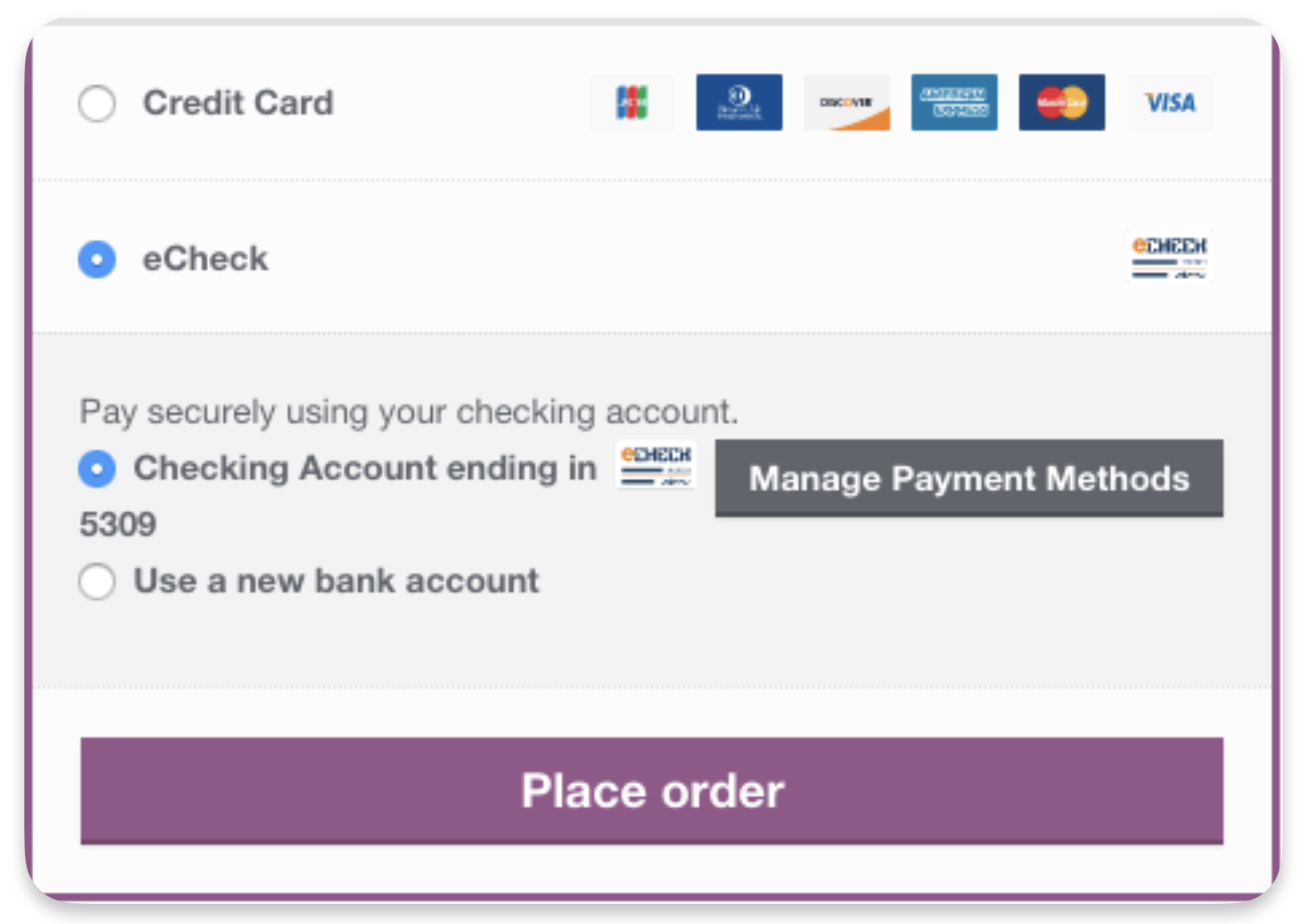Select the Credit Card radio button
This screenshot has height=924, width=1312.
[x=96, y=103]
